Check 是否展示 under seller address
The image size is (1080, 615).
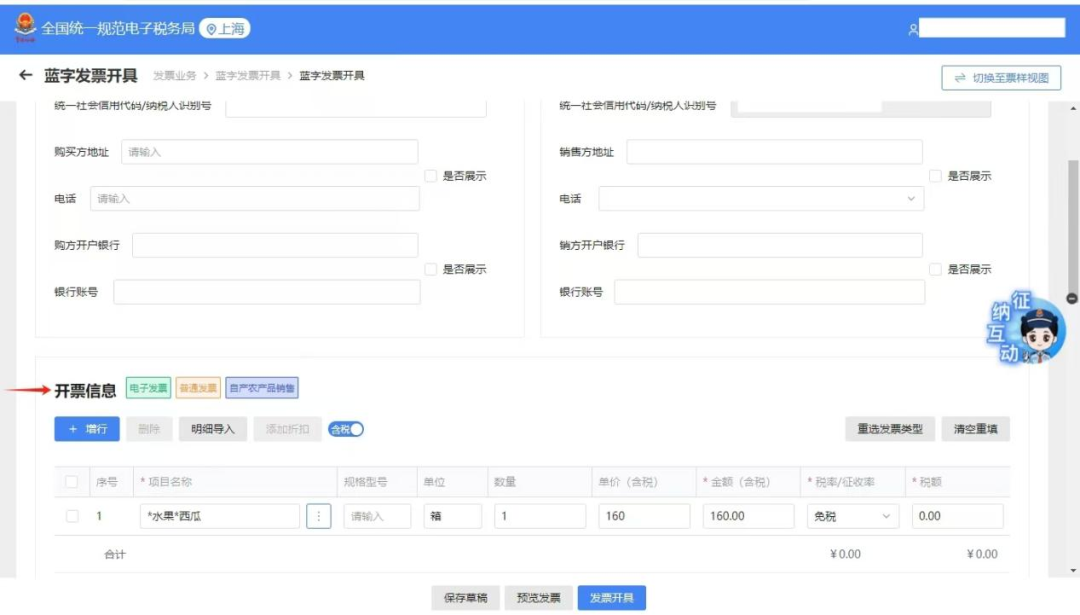(935, 176)
